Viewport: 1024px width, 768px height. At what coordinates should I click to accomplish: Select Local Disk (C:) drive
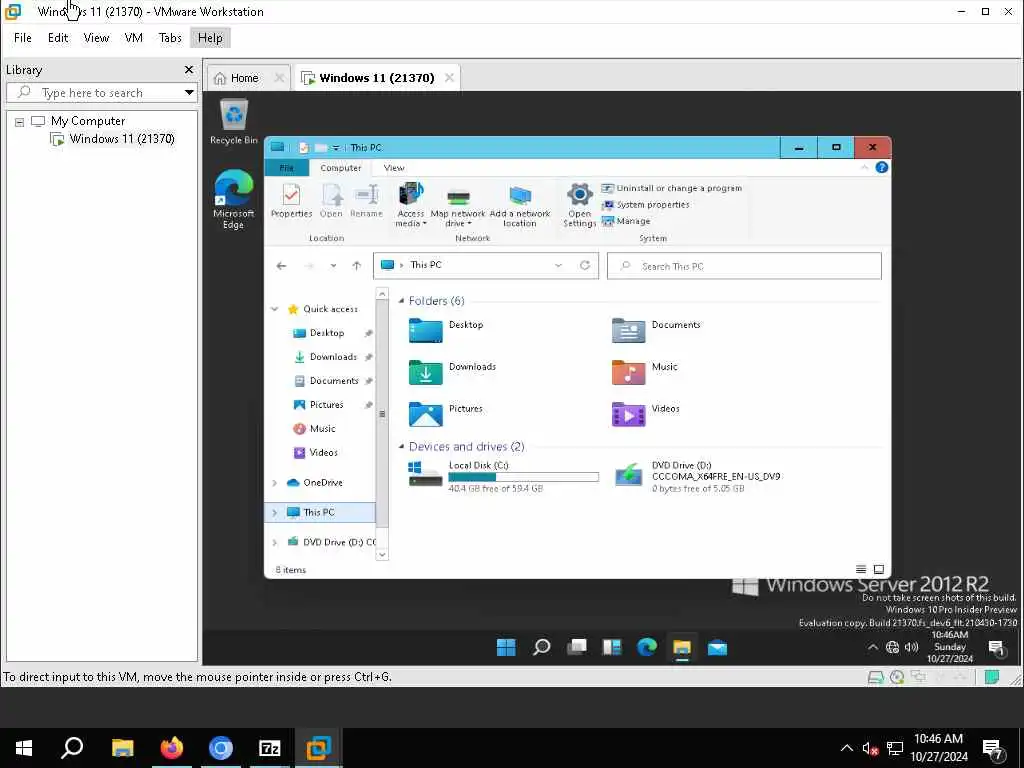(x=503, y=475)
